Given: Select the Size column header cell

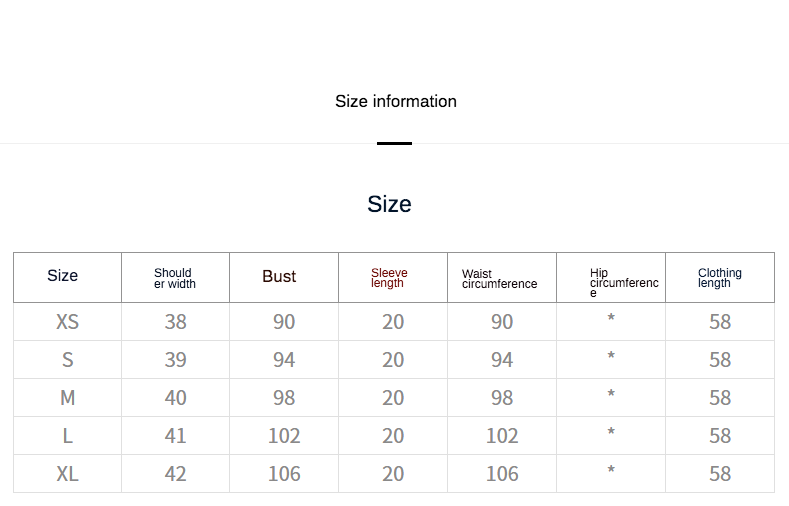Looking at the screenshot, I should coord(62,276).
